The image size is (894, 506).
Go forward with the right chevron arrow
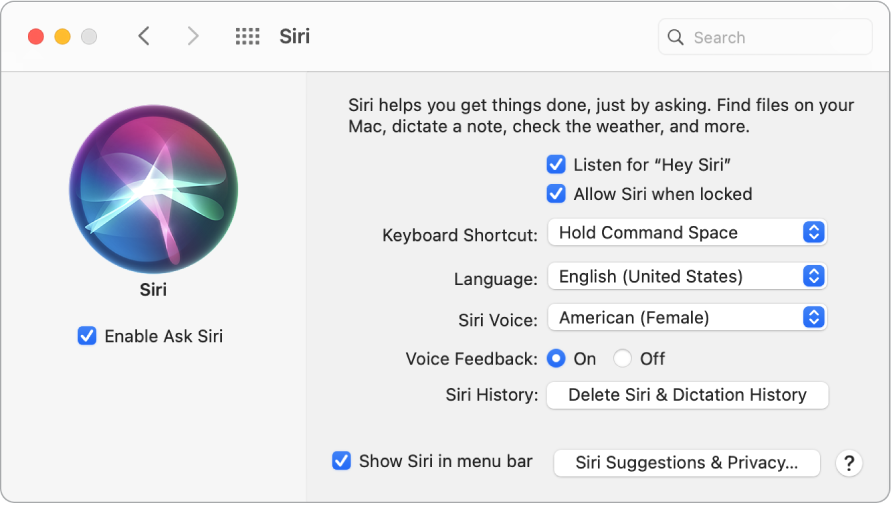tap(193, 37)
